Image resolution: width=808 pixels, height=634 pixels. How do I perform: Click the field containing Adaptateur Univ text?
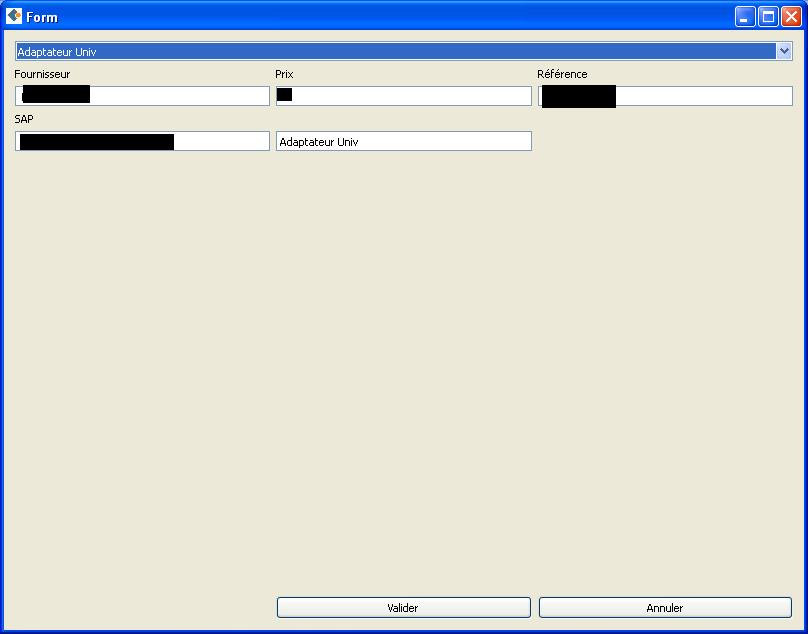(403, 140)
